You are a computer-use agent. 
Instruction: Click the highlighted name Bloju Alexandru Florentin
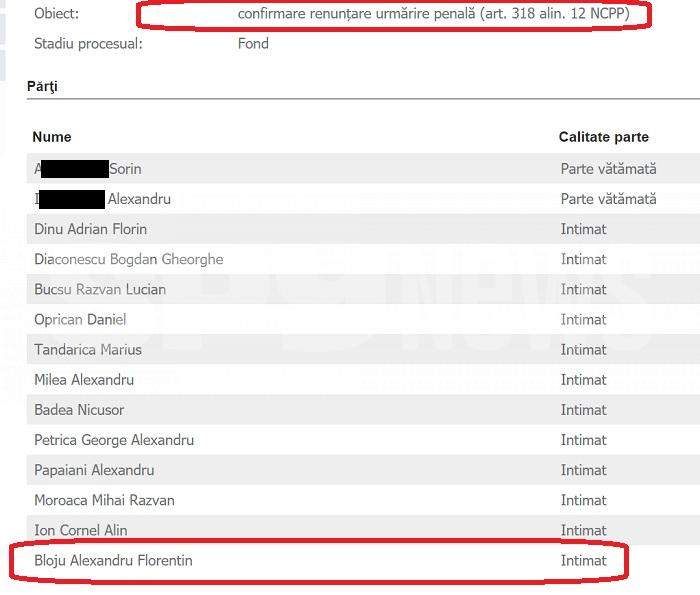(x=113, y=561)
